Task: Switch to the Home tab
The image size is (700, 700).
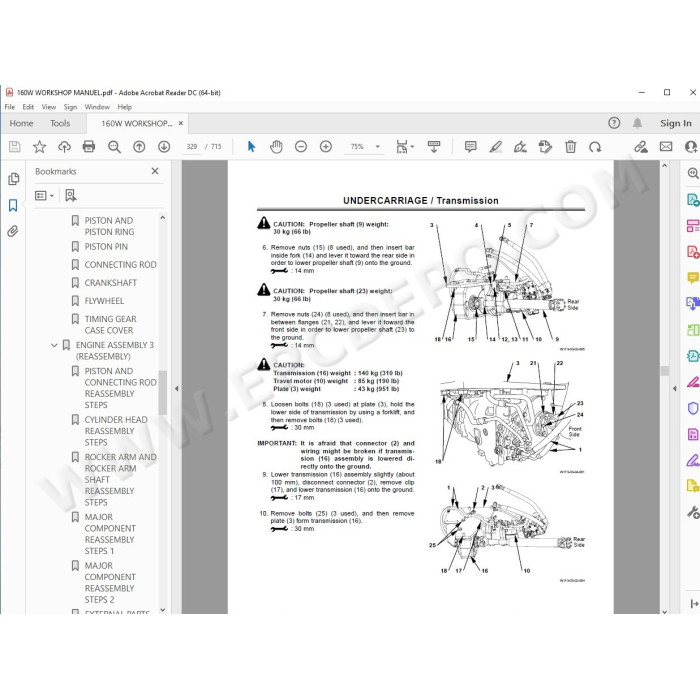Action: 21,123
